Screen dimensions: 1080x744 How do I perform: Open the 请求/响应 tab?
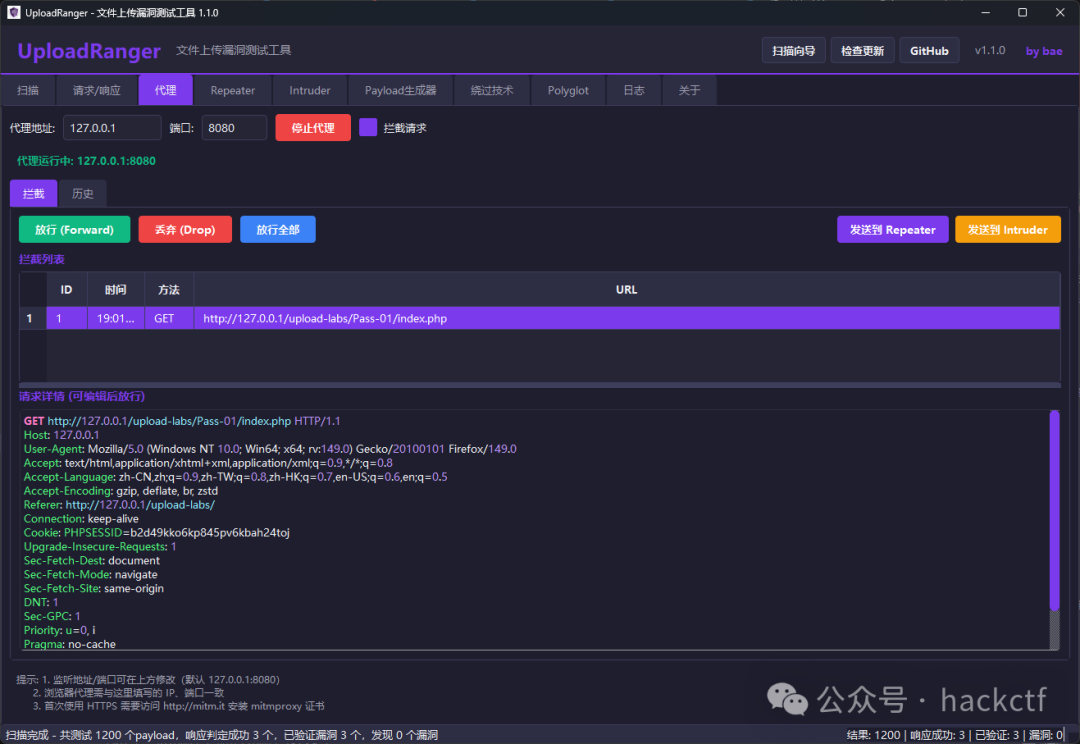coord(96,90)
